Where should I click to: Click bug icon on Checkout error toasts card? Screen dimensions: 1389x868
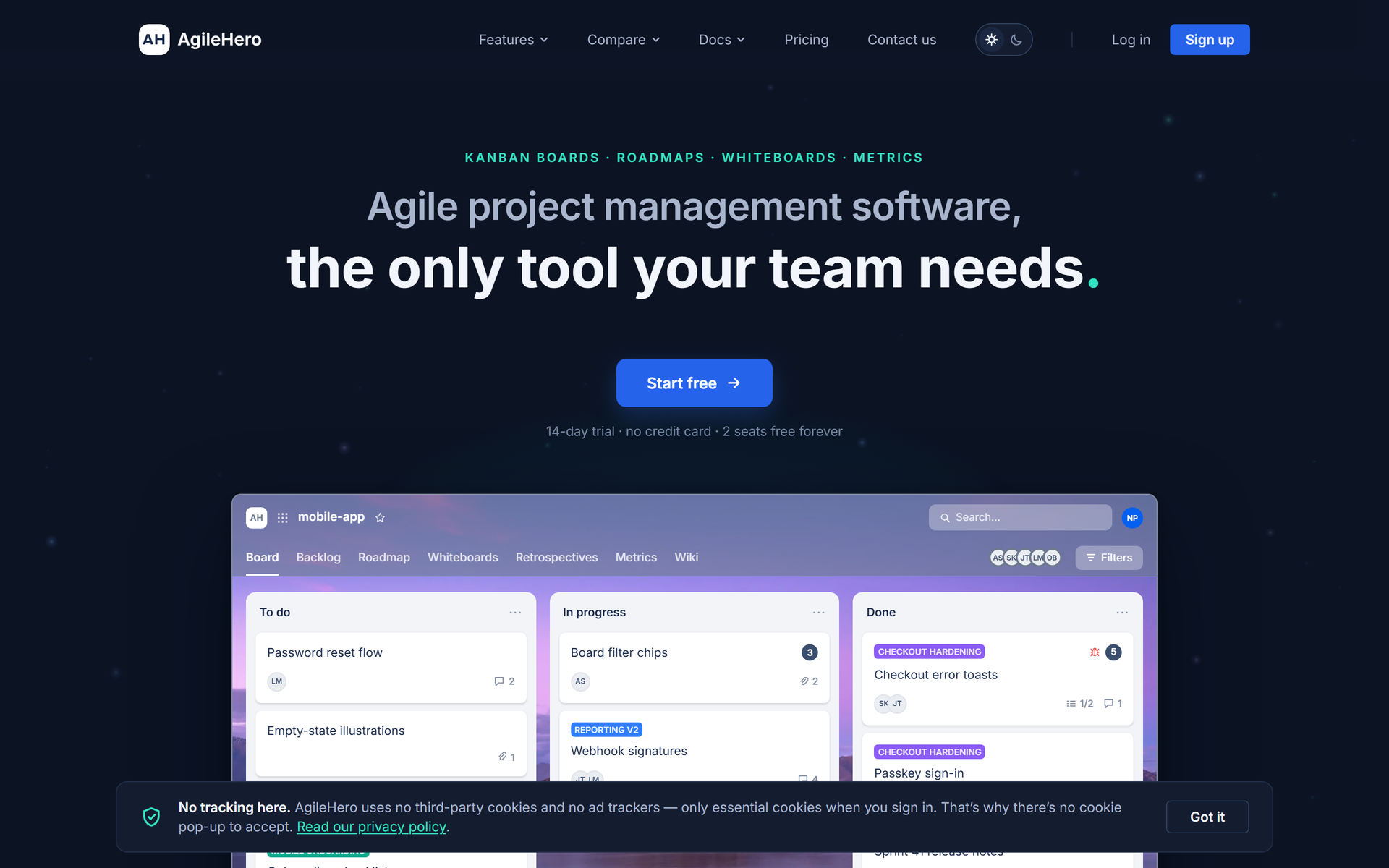coord(1095,652)
